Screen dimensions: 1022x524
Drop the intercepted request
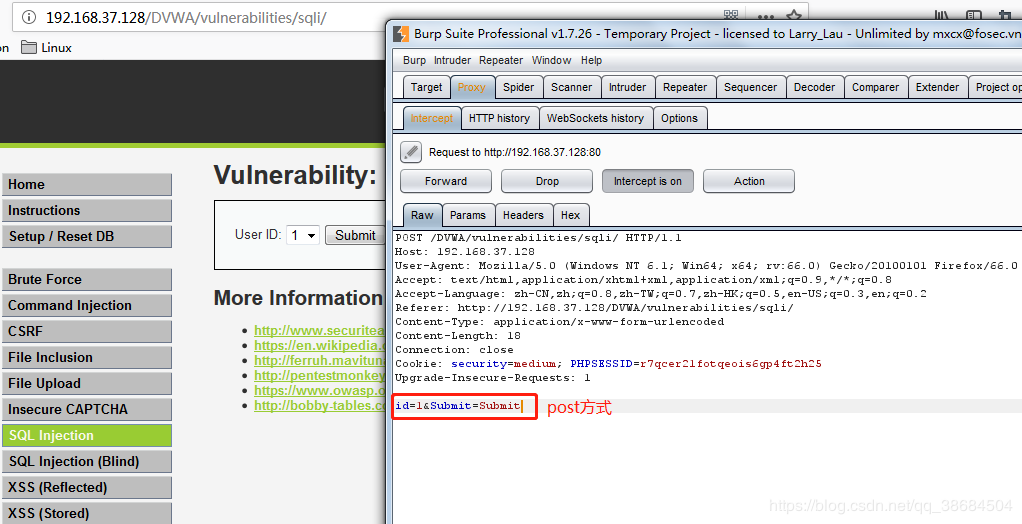point(547,181)
